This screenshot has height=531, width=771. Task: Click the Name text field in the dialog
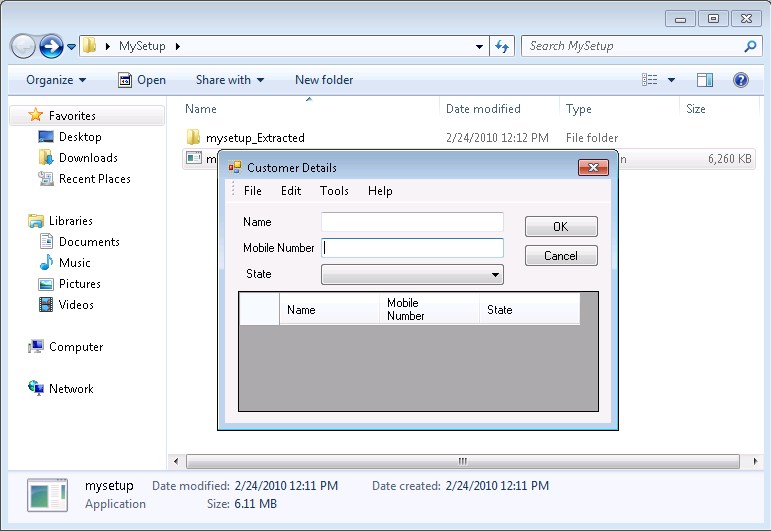[412, 222]
